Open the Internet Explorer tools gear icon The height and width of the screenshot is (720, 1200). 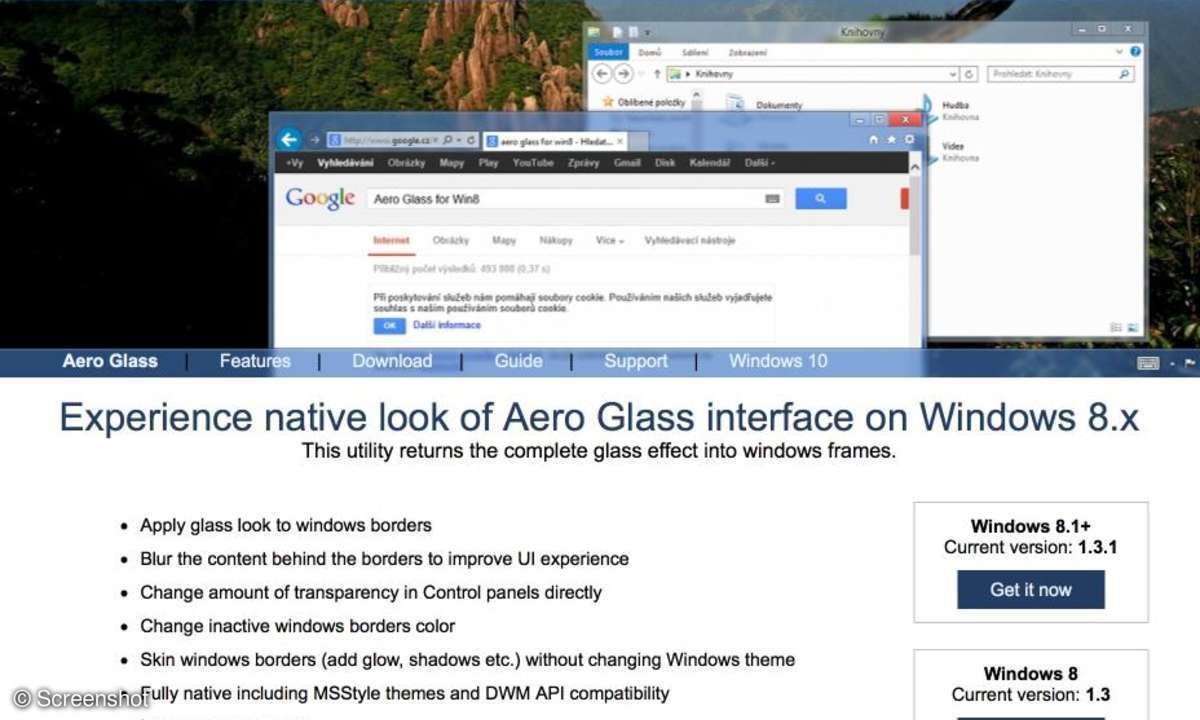click(909, 139)
